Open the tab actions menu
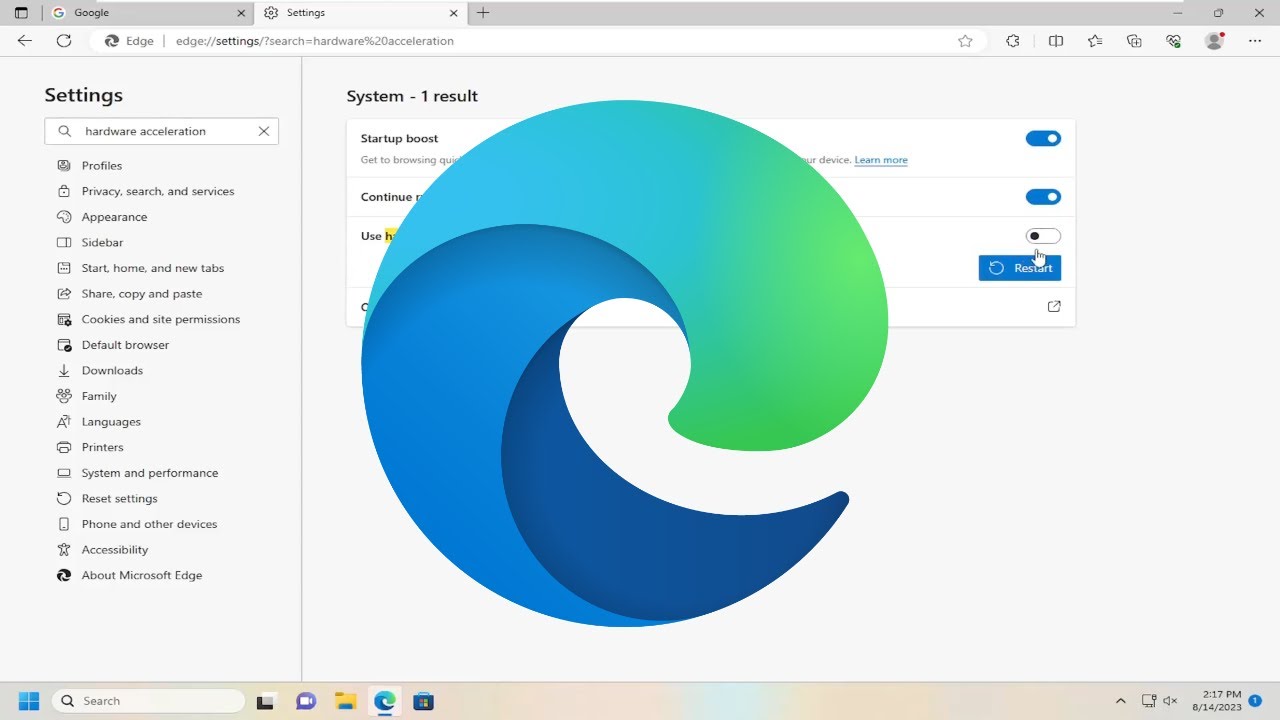Image resolution: width=1280 pixels, height=720 pixels. [x=21, y=13]
